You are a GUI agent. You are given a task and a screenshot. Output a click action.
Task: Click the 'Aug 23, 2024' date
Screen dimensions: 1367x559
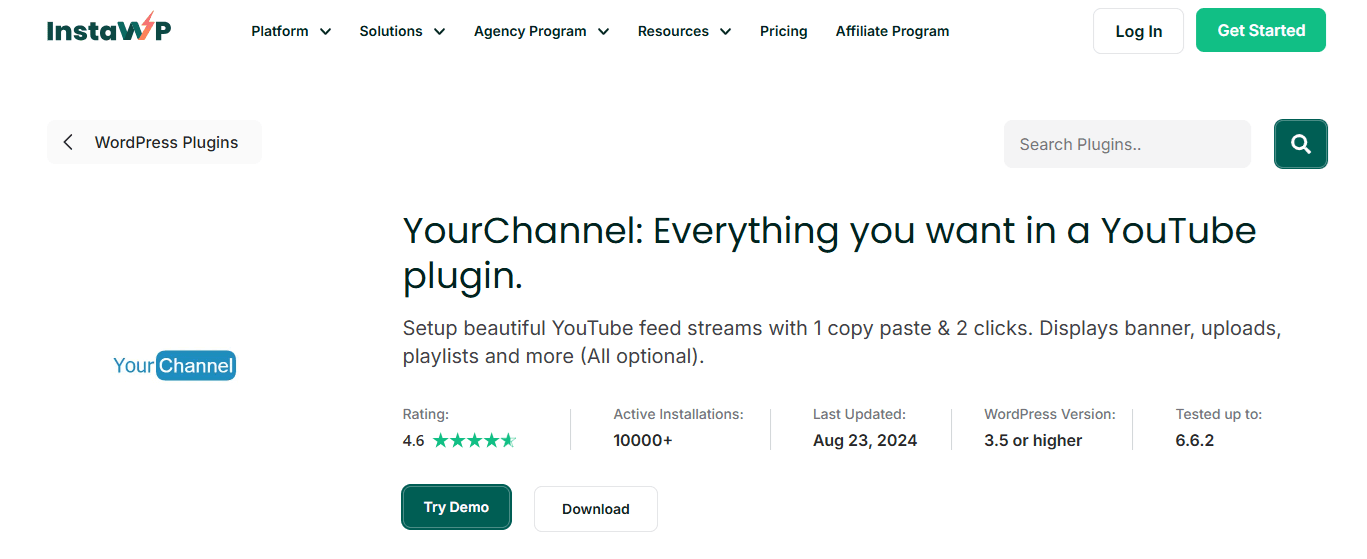pyautogui.click(x=865, y=440)
